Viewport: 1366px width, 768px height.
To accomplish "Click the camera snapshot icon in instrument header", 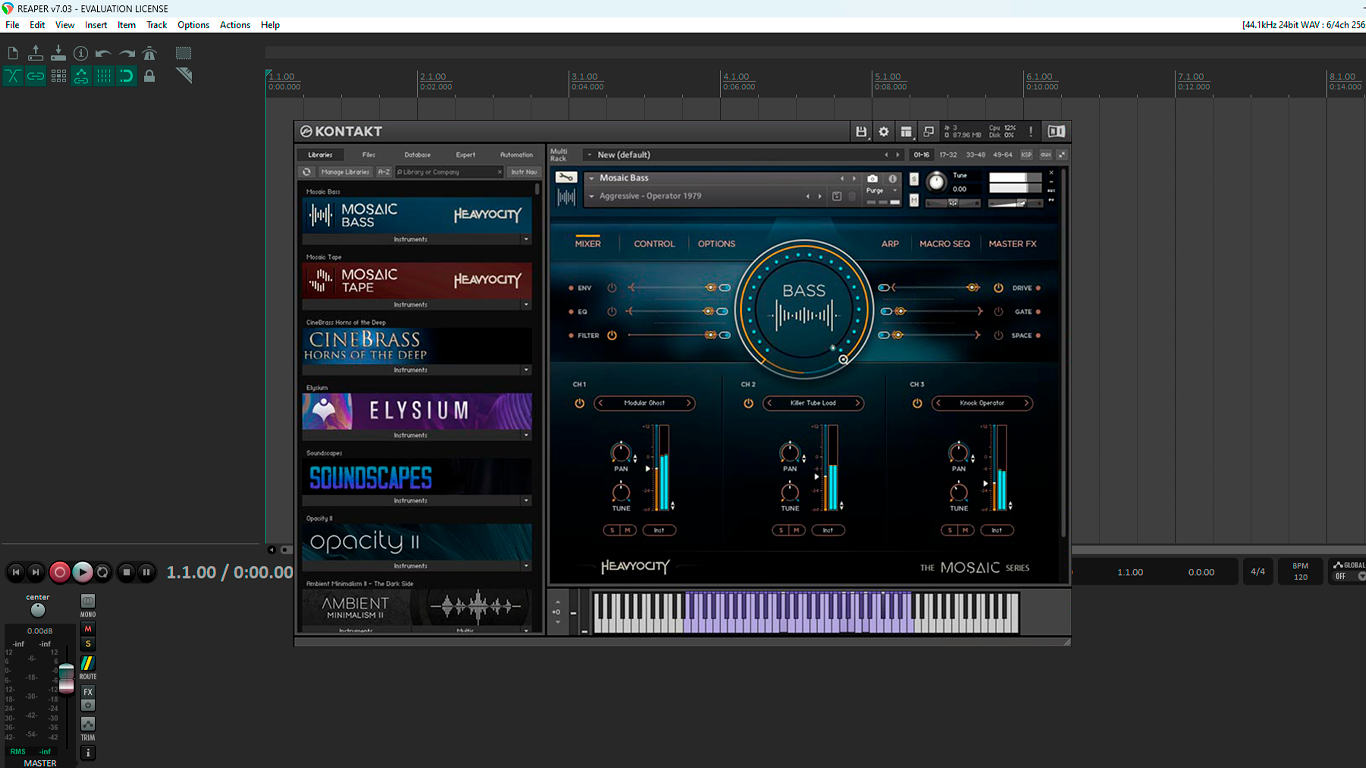I will (873, 179).
